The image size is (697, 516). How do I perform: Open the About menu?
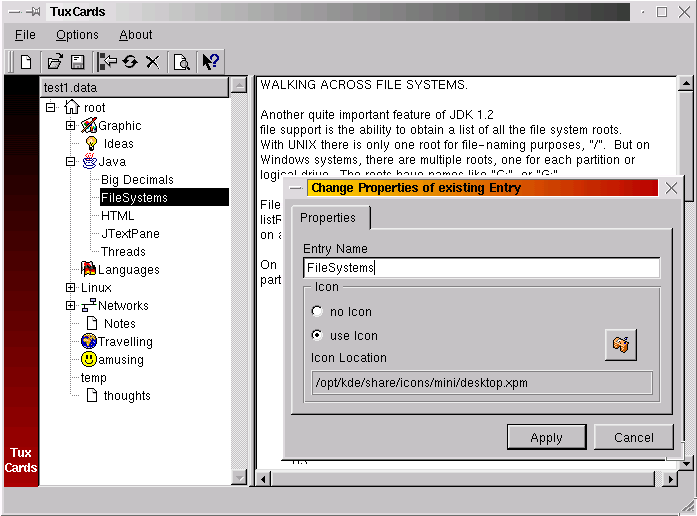[136, 35]
